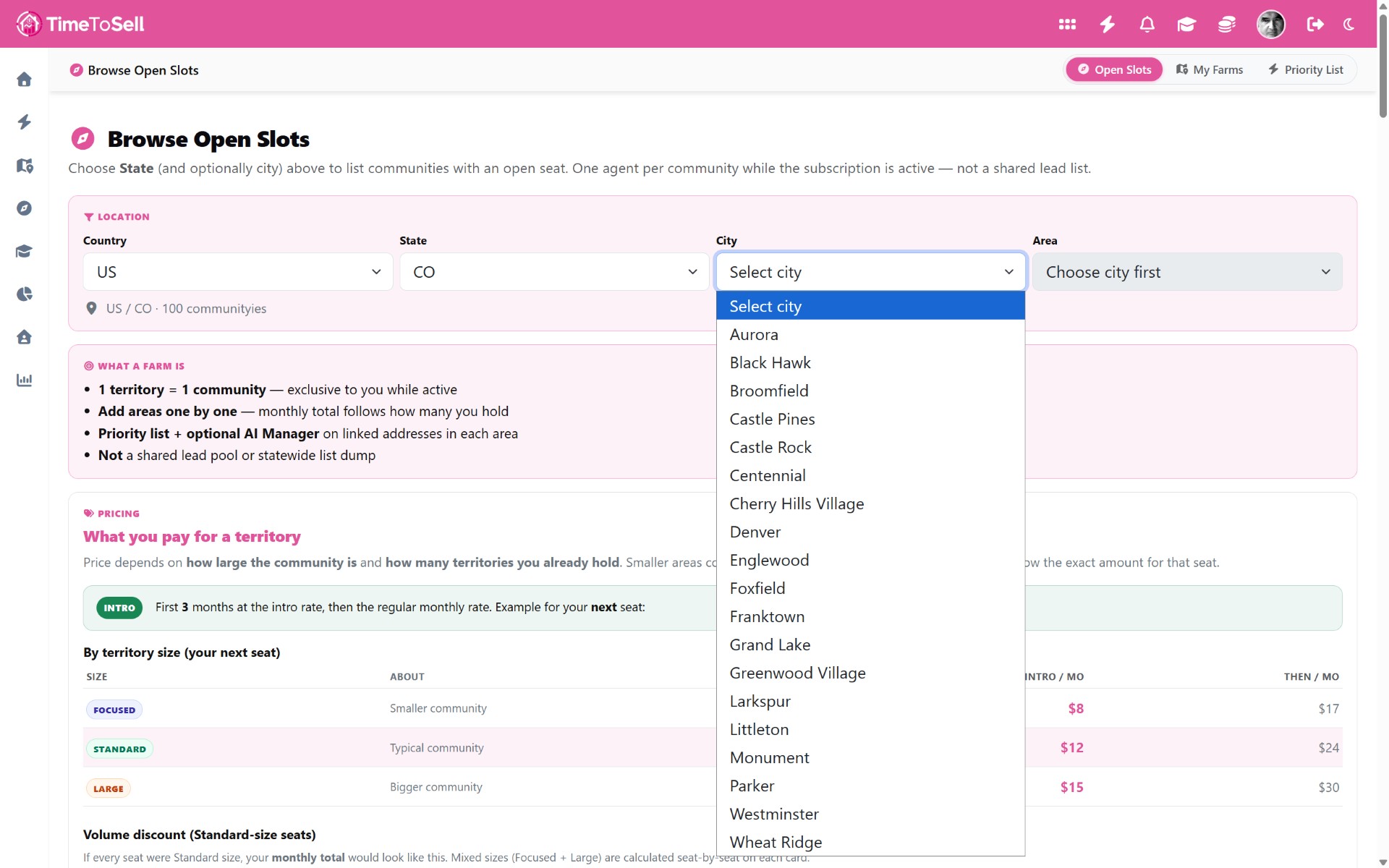The width and height of the screenshot is (1389, 868).
Task: Choose Greenwood Village as the city
Action: [870, 673]
